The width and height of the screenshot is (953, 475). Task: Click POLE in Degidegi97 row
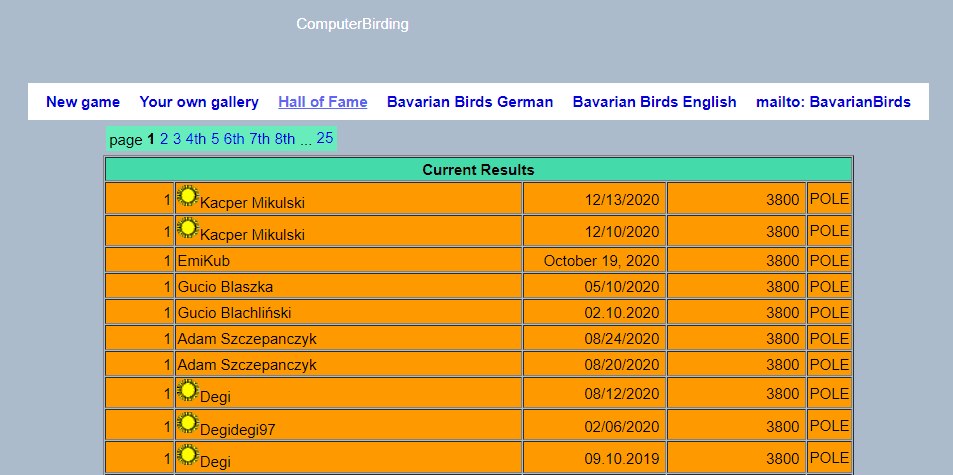click(x=830, y=425)
